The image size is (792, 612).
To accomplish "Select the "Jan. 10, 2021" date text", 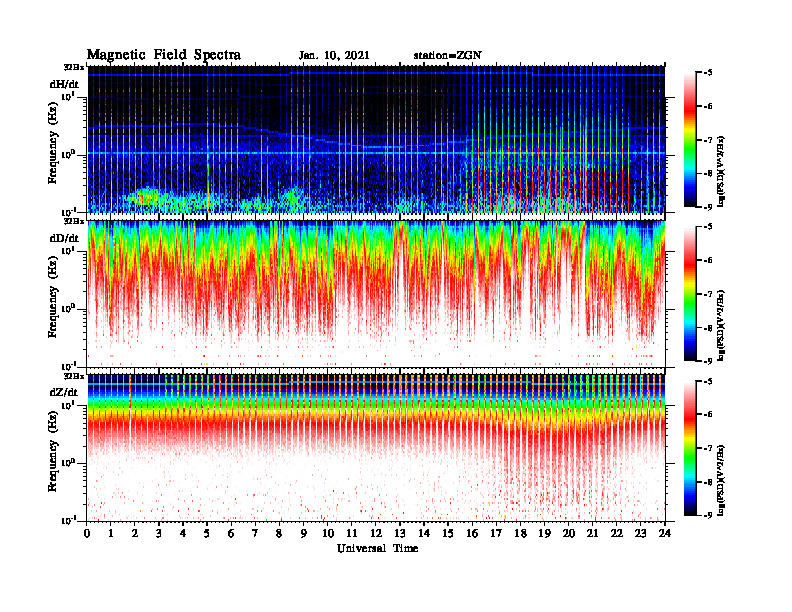I will tap(334, 56).
